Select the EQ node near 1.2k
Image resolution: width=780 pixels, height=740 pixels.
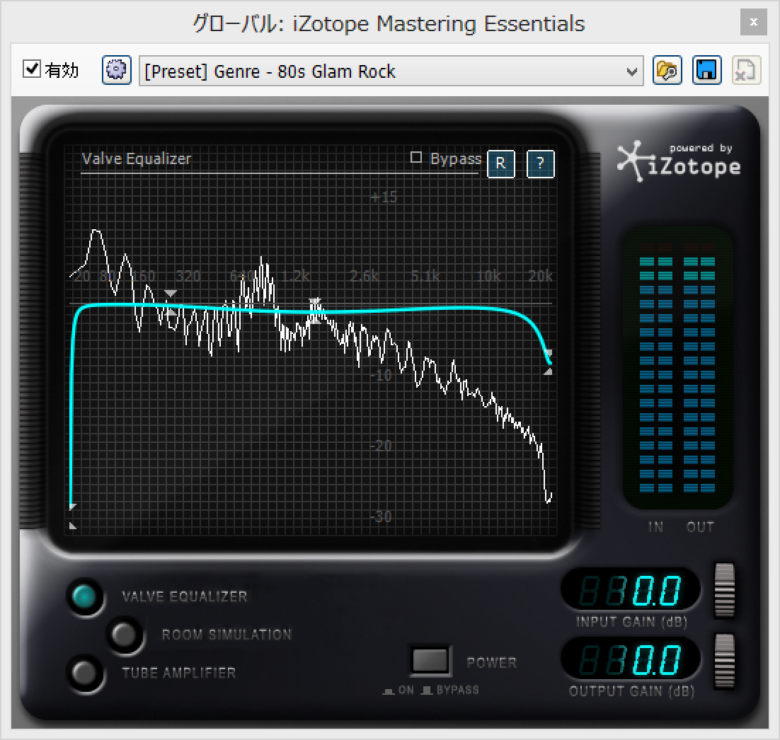(x=315, y=311)
